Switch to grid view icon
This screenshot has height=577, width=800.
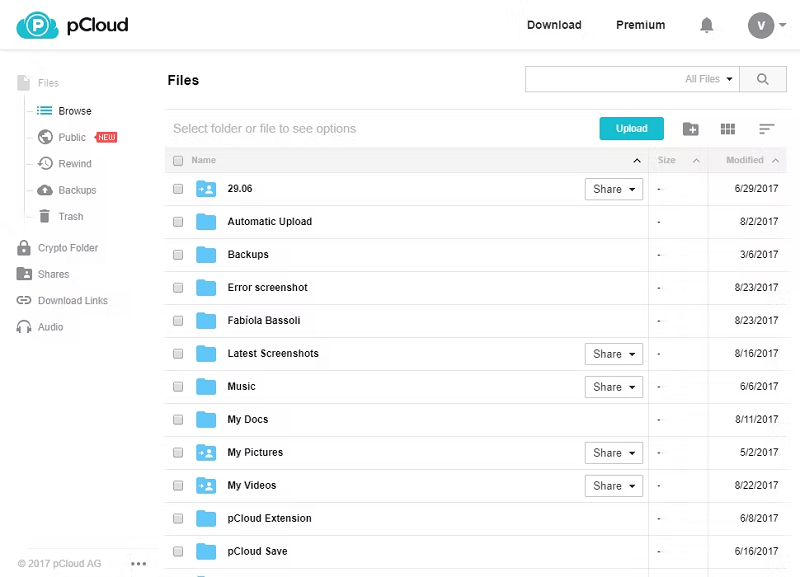pyautogui.click(x=728, y=129)
